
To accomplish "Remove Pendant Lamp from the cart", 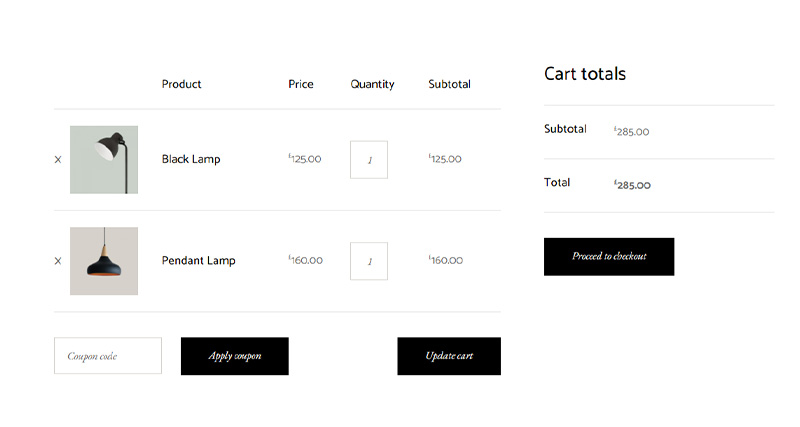I will (x=58, y=261).
